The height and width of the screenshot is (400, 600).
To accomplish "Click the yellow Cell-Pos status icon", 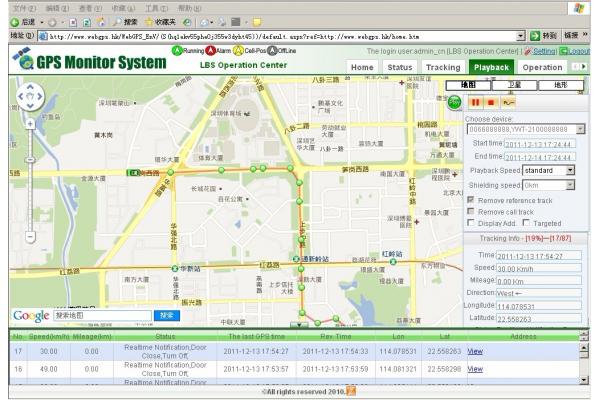I will point(238,51).
